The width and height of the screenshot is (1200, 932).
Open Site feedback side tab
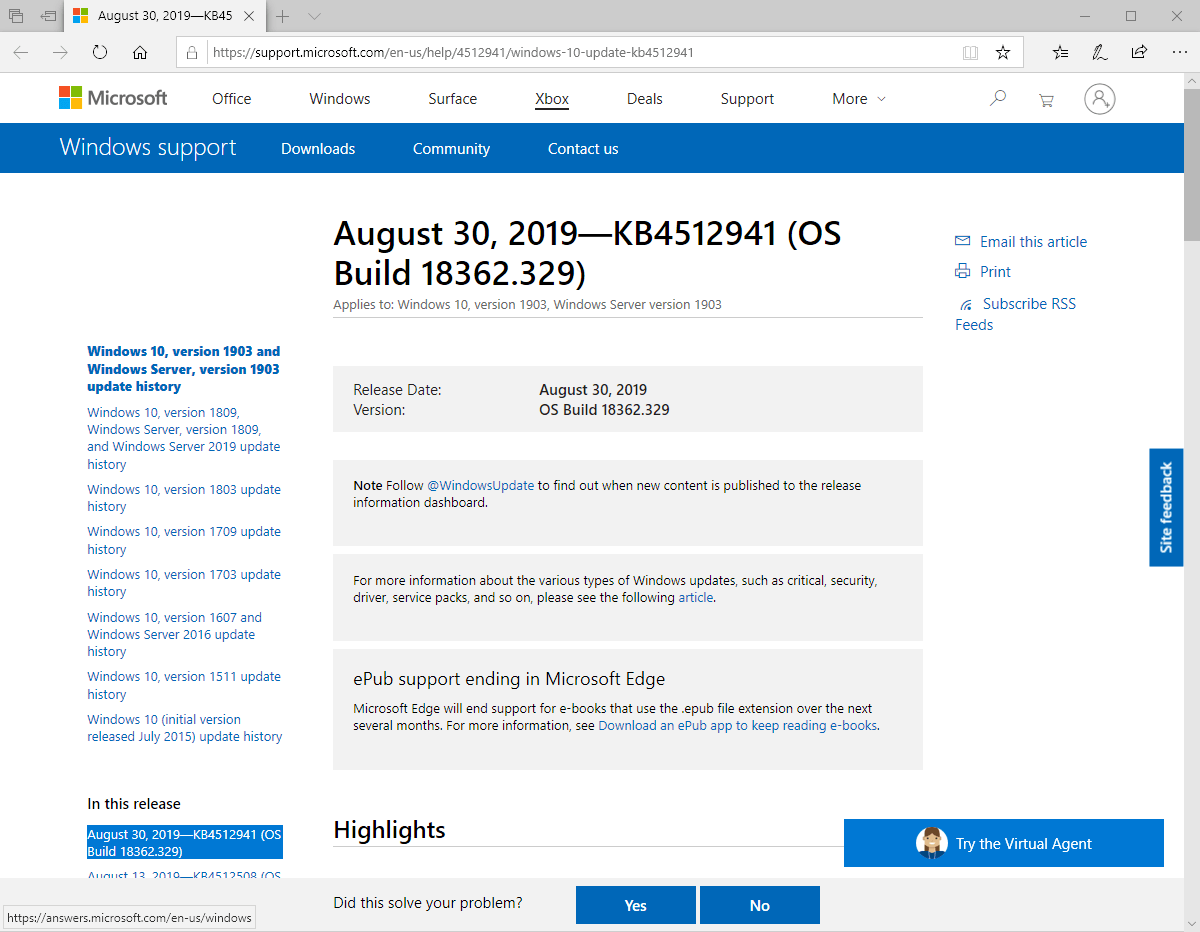(x=1166, y=507)
